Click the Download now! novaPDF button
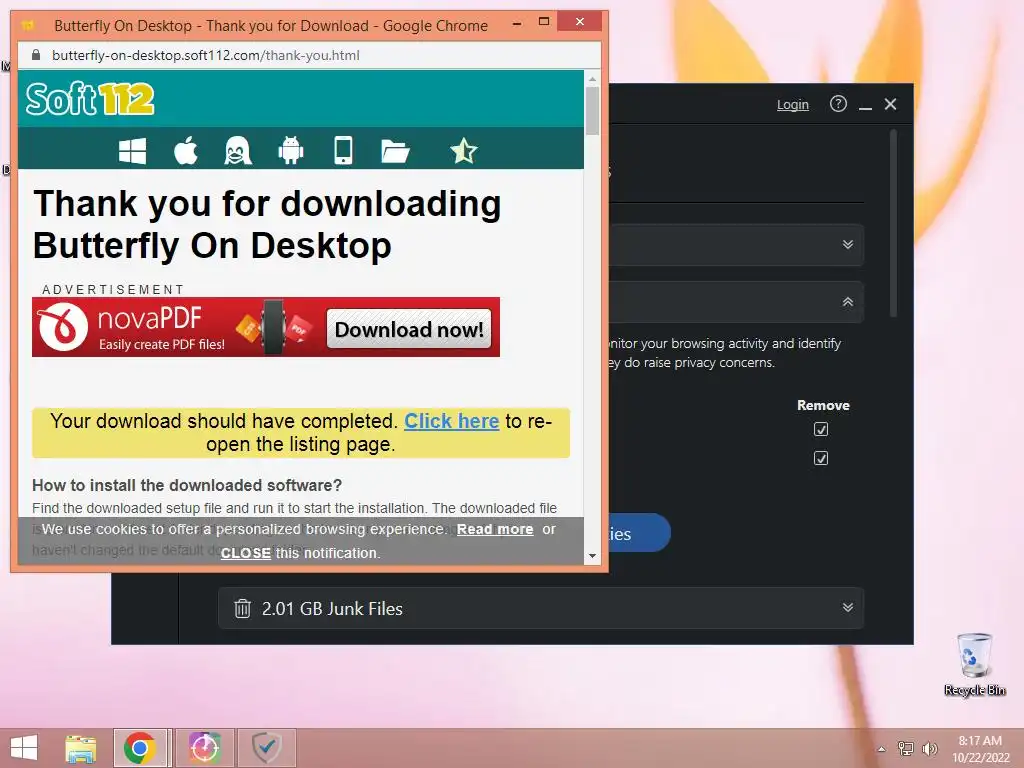The width and height of the screenshot is (1024, 768). tap(409, 328)
